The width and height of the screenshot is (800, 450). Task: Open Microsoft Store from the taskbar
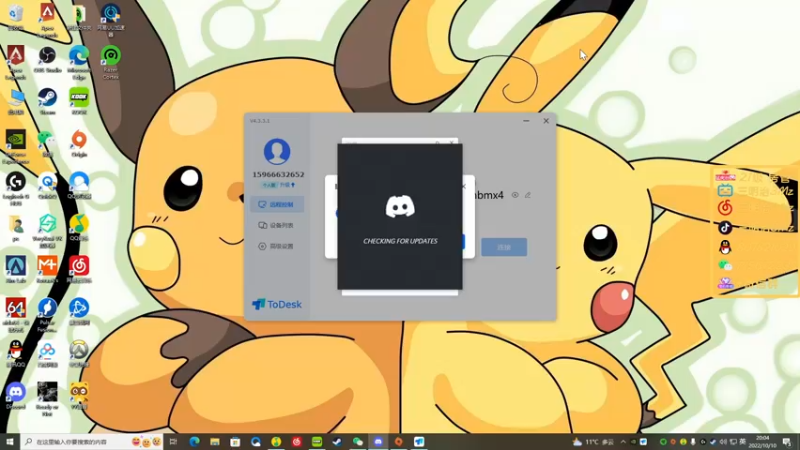click(x=235, y=441)
